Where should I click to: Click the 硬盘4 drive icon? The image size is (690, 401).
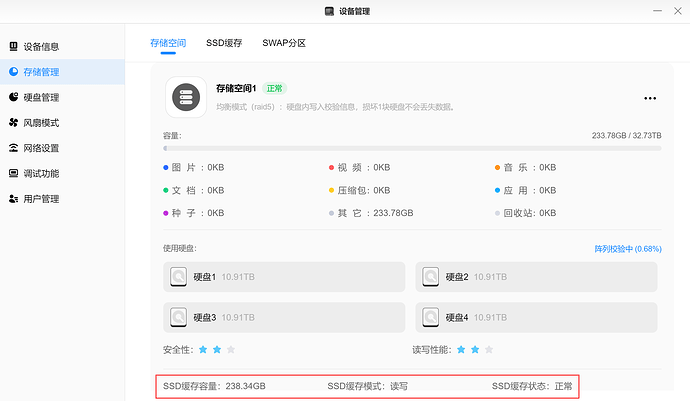click(430, 317)
